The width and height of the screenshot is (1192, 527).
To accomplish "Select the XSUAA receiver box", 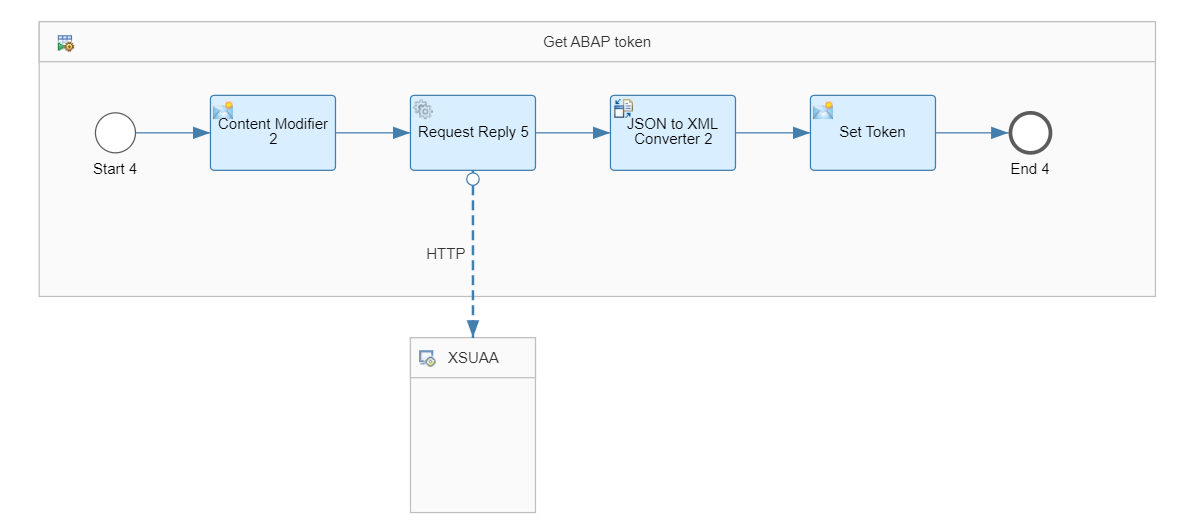I will [x=473, y=425].
